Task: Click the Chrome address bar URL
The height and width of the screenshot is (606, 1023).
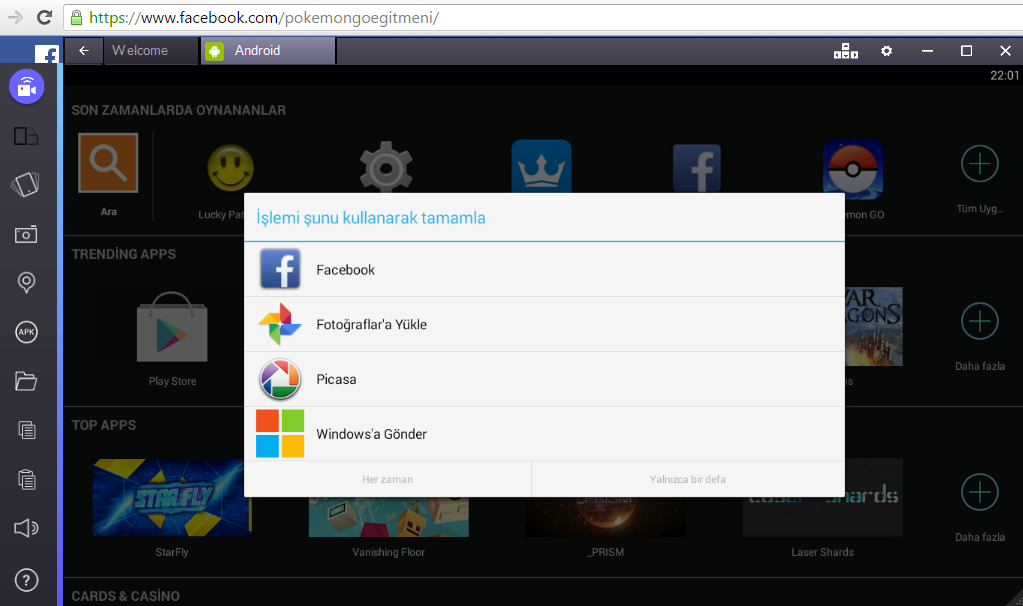Action: click(264, 18)
